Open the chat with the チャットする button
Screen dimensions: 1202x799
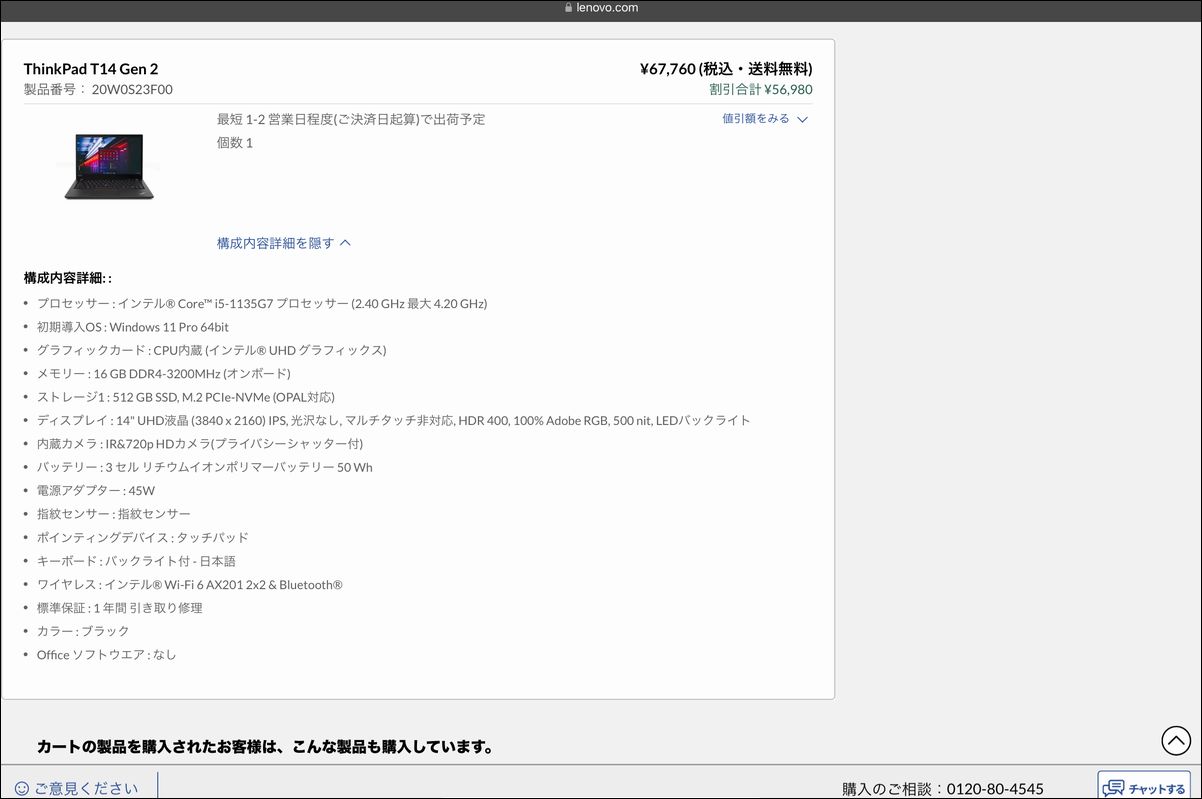point(1144,787)
